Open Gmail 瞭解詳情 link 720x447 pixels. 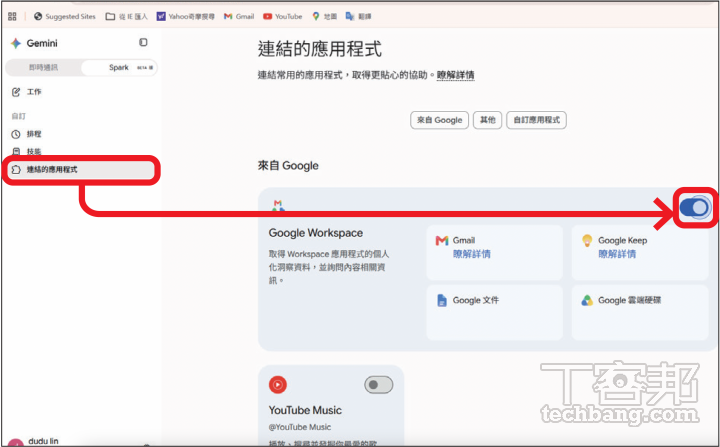472,254
